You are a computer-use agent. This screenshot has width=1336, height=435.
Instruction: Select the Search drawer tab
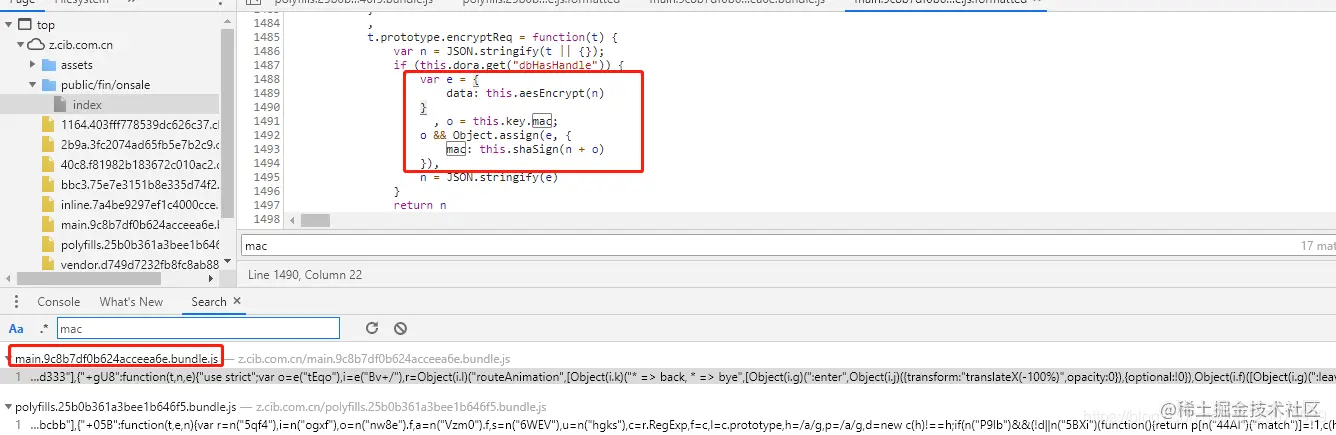[209, 302]
